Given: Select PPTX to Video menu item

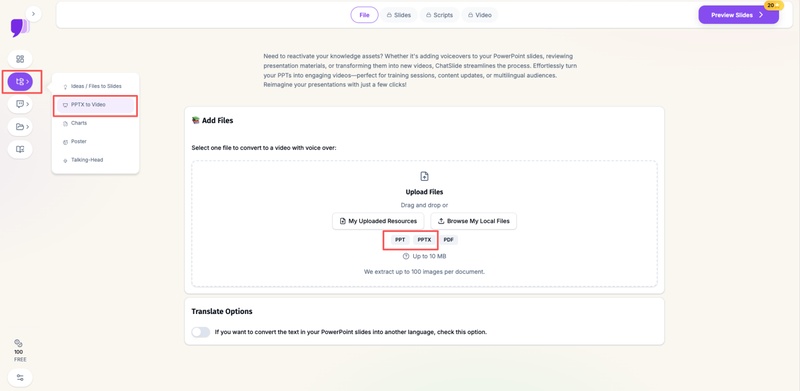Looking at the screenshot, I should click(95, 105).
